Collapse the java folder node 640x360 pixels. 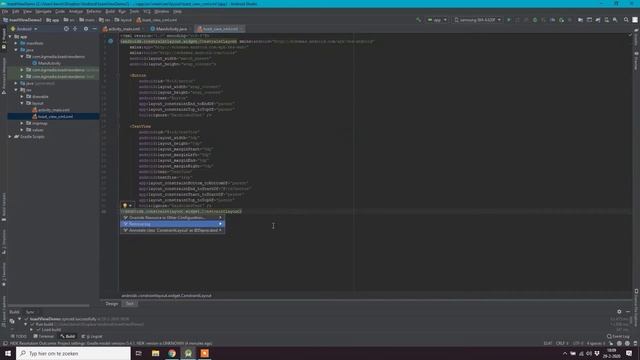click(16, 50)
